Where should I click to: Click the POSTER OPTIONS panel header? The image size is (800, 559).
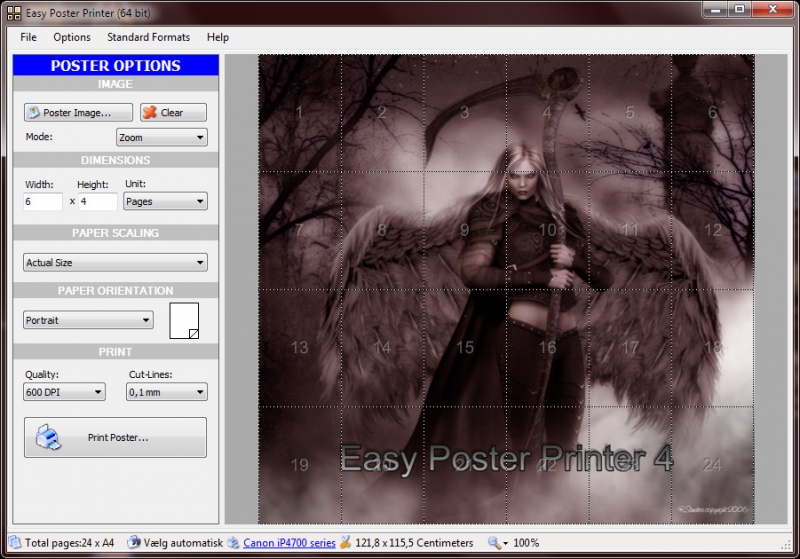pos(116,65)
